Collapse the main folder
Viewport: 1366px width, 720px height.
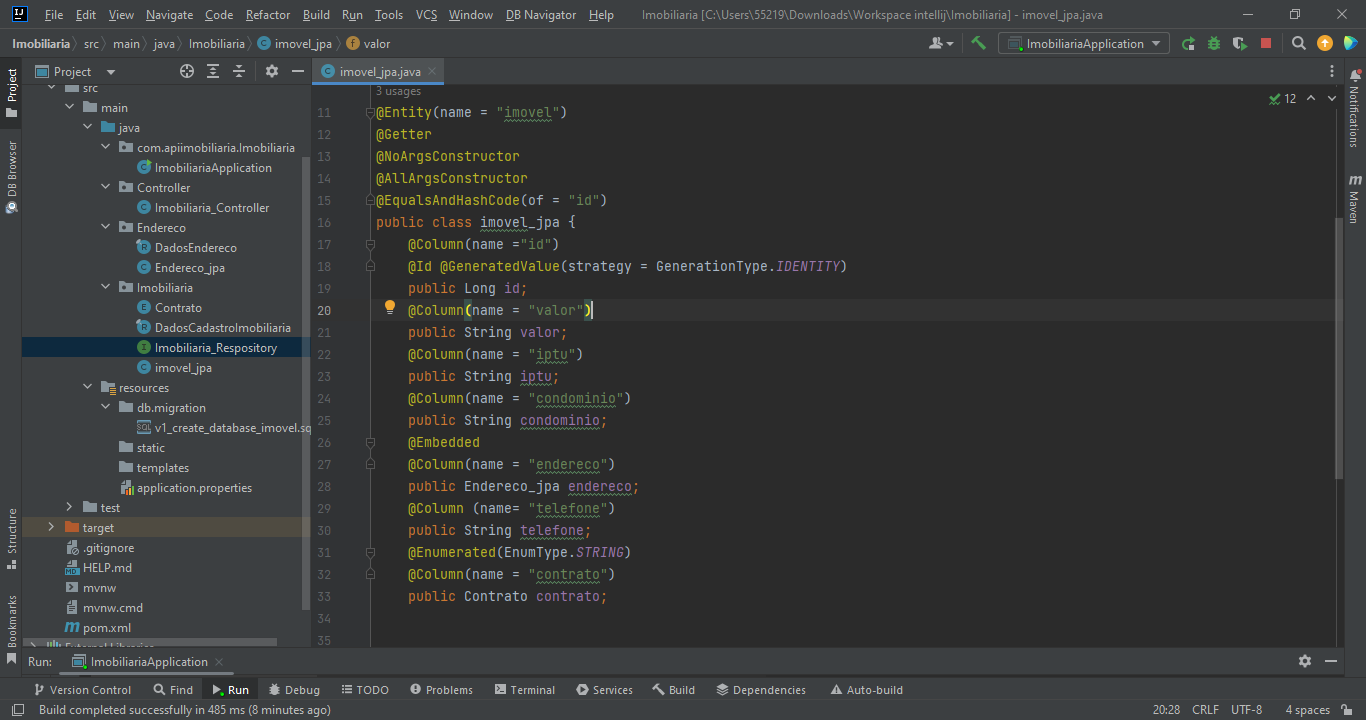click(x=70, y=108)
